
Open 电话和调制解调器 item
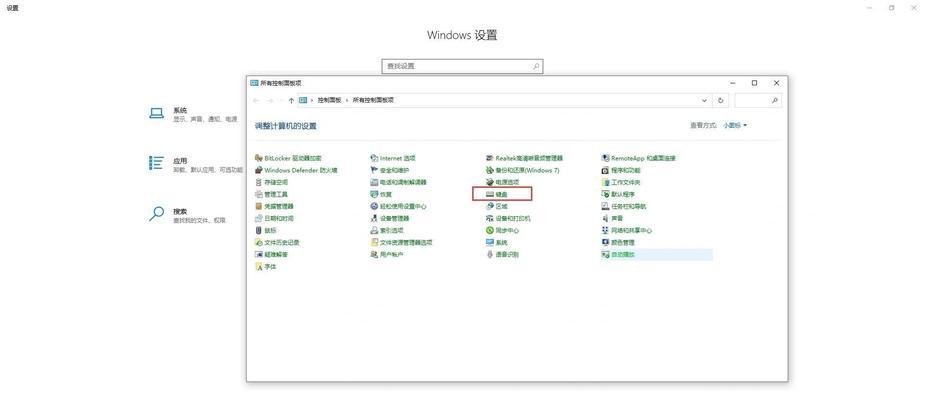[x=398, y=182]
